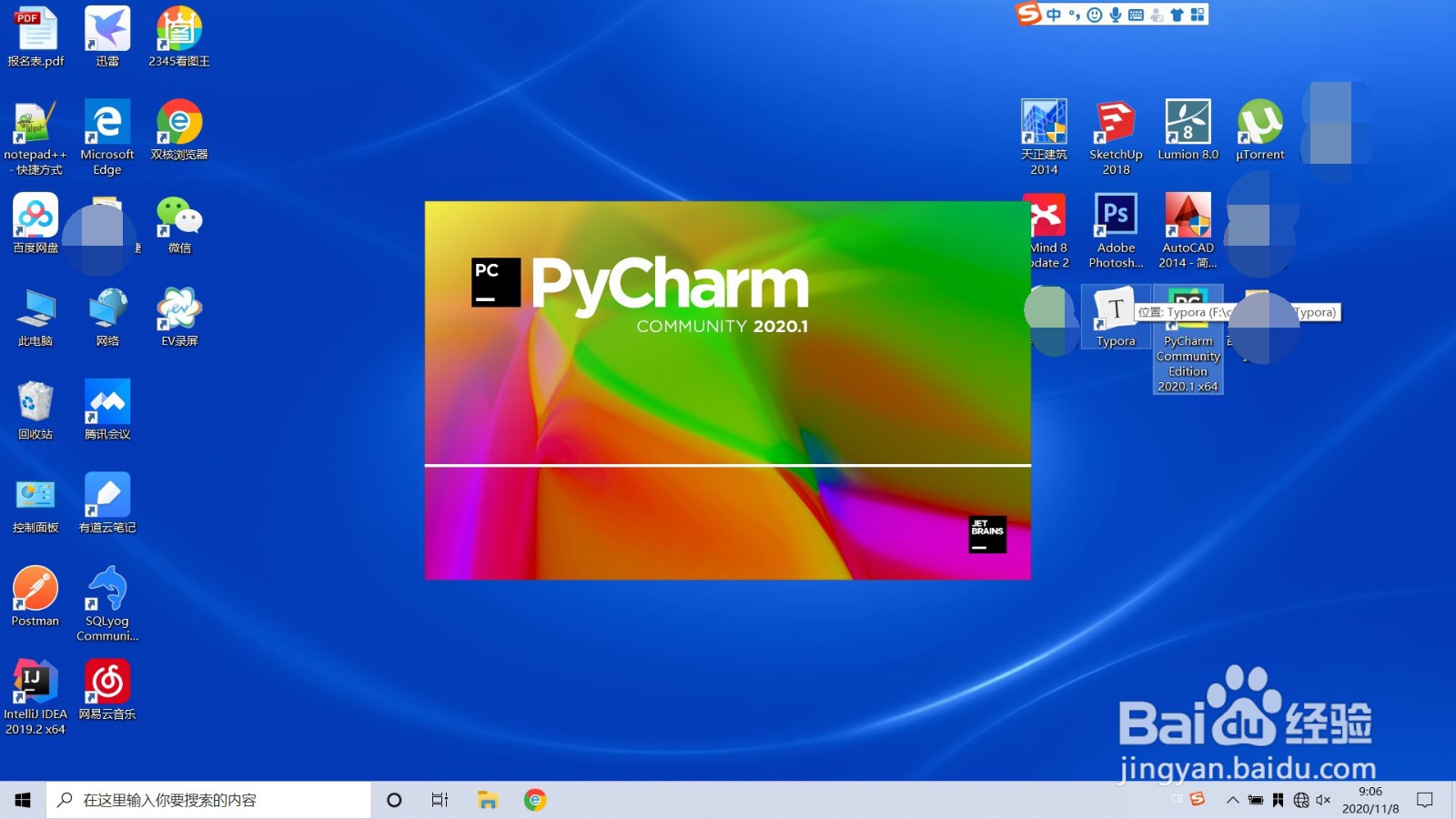Click the Sogou tray icon

pyautogui.click(x=1198, y=799)
